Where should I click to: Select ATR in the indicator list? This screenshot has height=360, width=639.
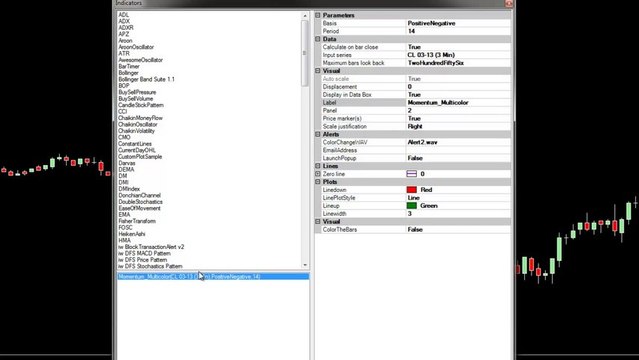(x=124, y=53)
